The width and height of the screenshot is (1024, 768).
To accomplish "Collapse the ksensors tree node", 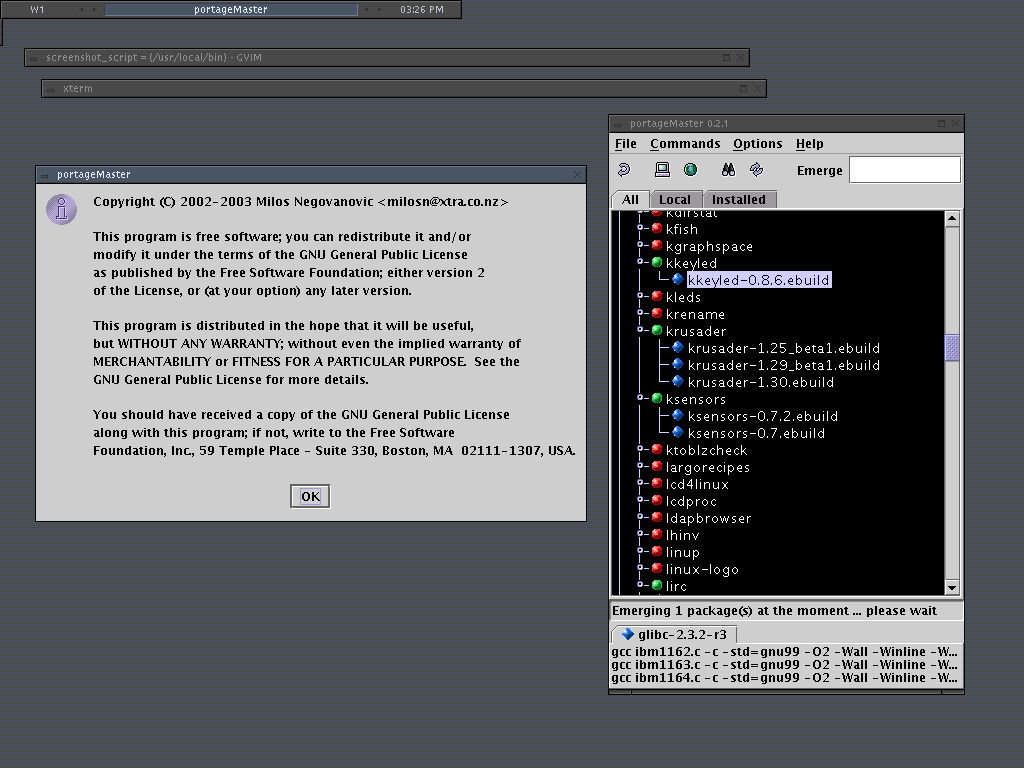I will 640,398.
